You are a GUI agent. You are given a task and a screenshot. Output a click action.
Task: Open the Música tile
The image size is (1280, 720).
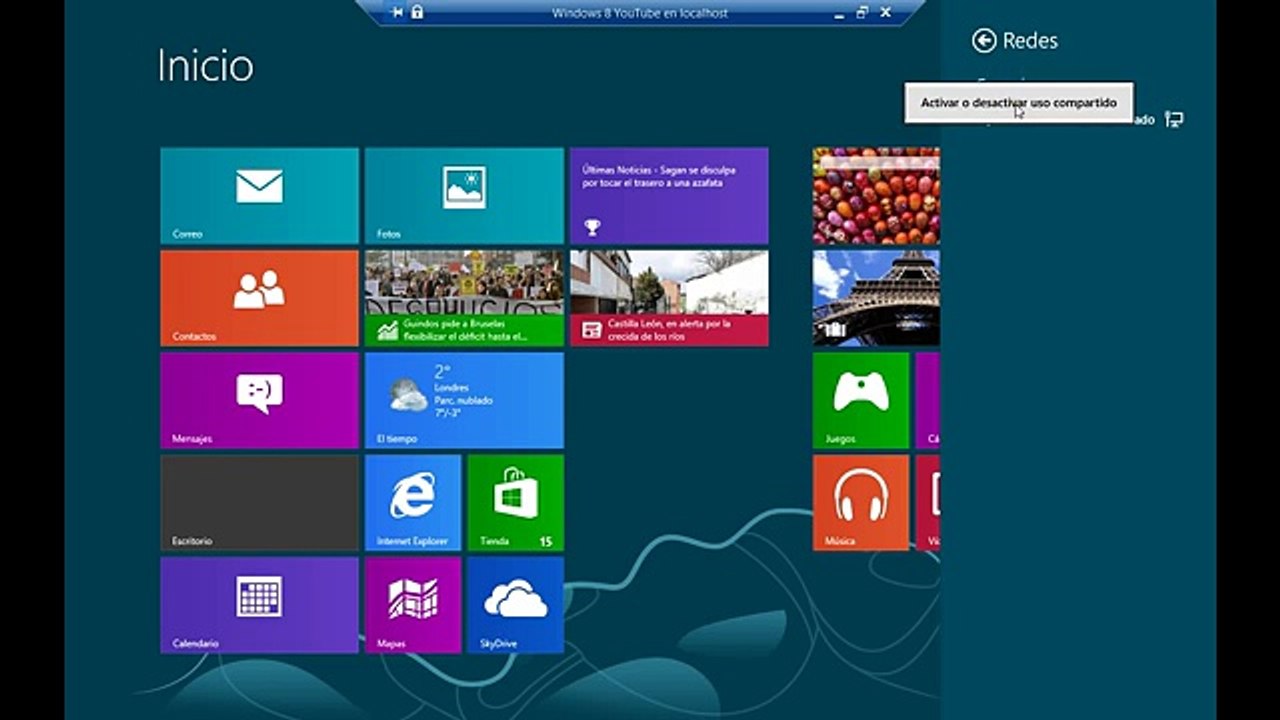[x=861, y=503]
